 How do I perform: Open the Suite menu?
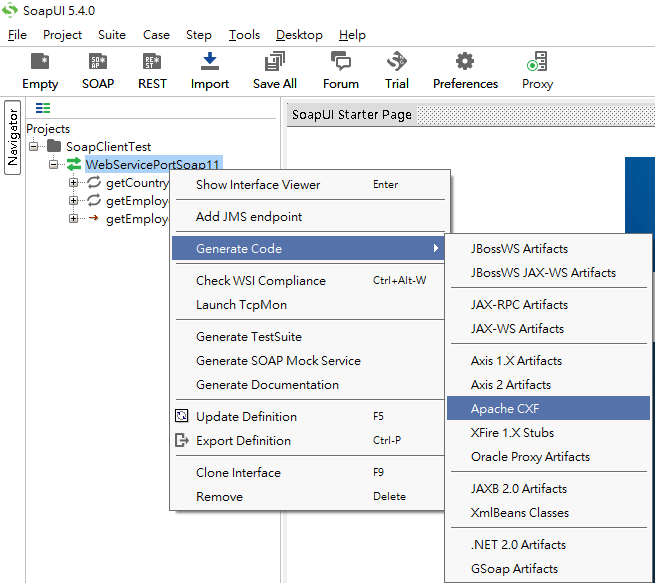pos(112,35)
